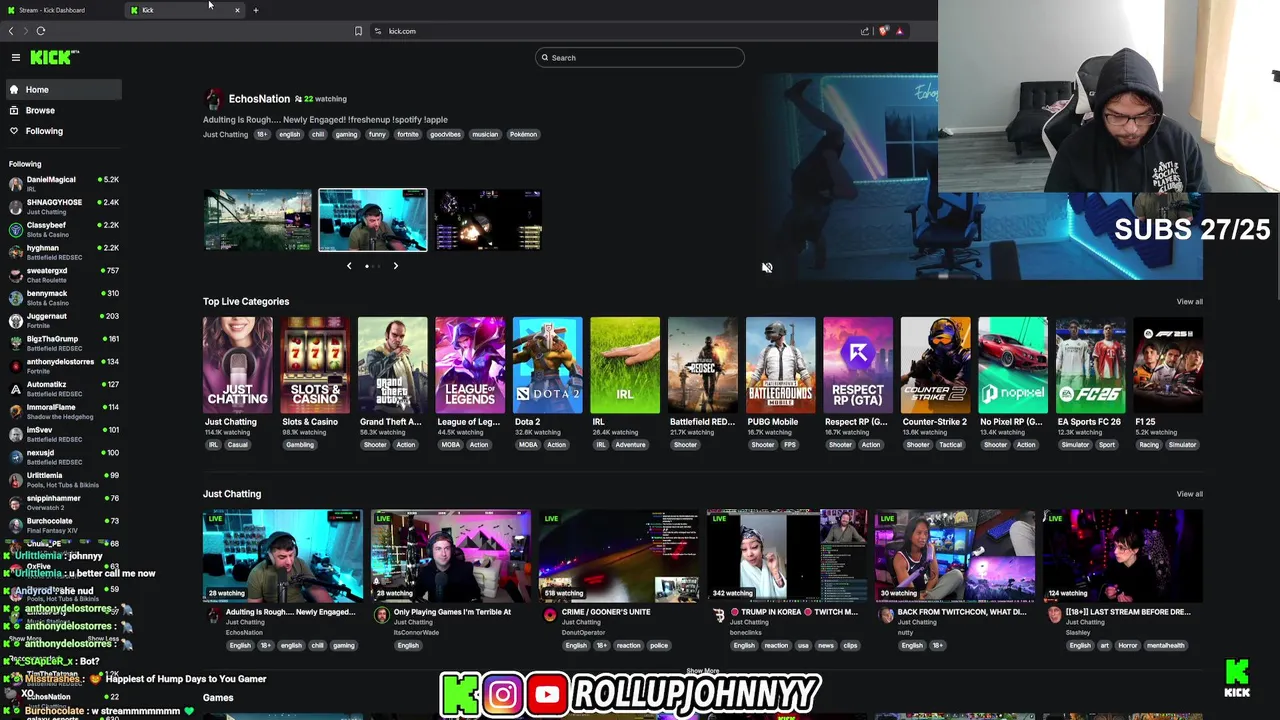The width and height of the screenshot is (1280, 720).
Task: Open DanielMagical in Following list
Action: click(x=62, y=183)
